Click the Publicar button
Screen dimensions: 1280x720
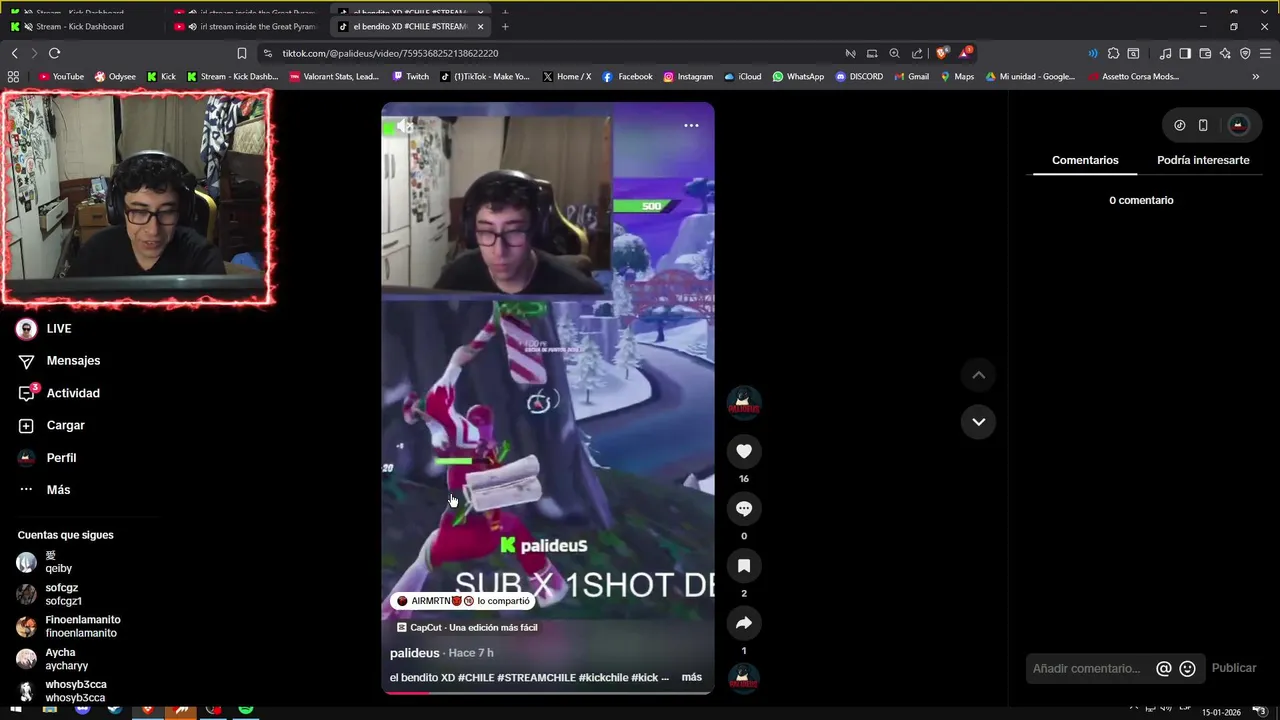tap(1234, 668)
